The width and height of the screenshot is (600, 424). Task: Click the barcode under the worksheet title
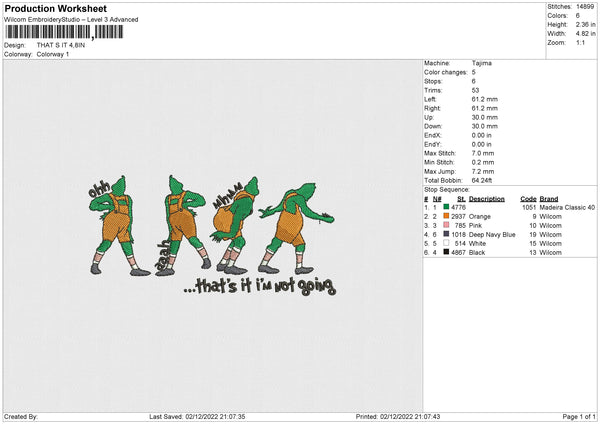coord(65,32)
